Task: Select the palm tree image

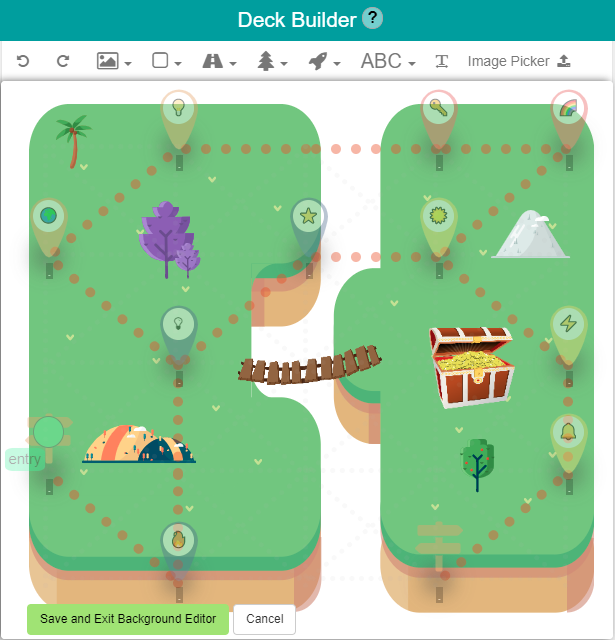Action: [73, 141]
